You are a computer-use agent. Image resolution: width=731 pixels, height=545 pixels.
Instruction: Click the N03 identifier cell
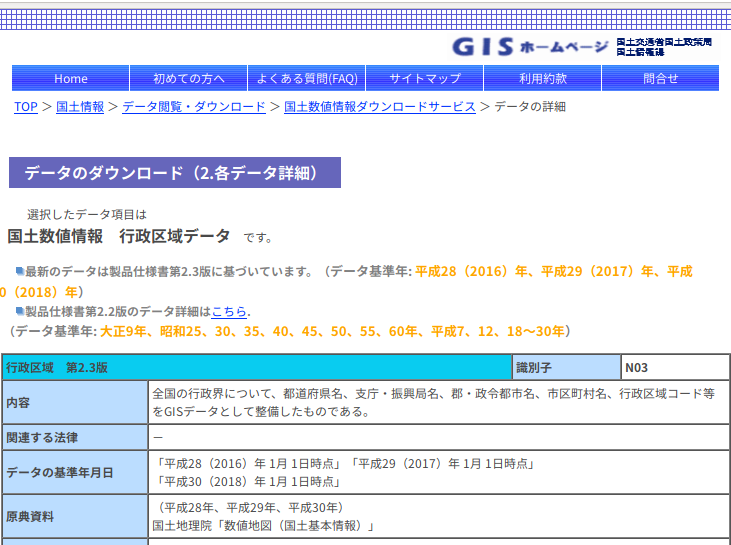tap(675, 367)
